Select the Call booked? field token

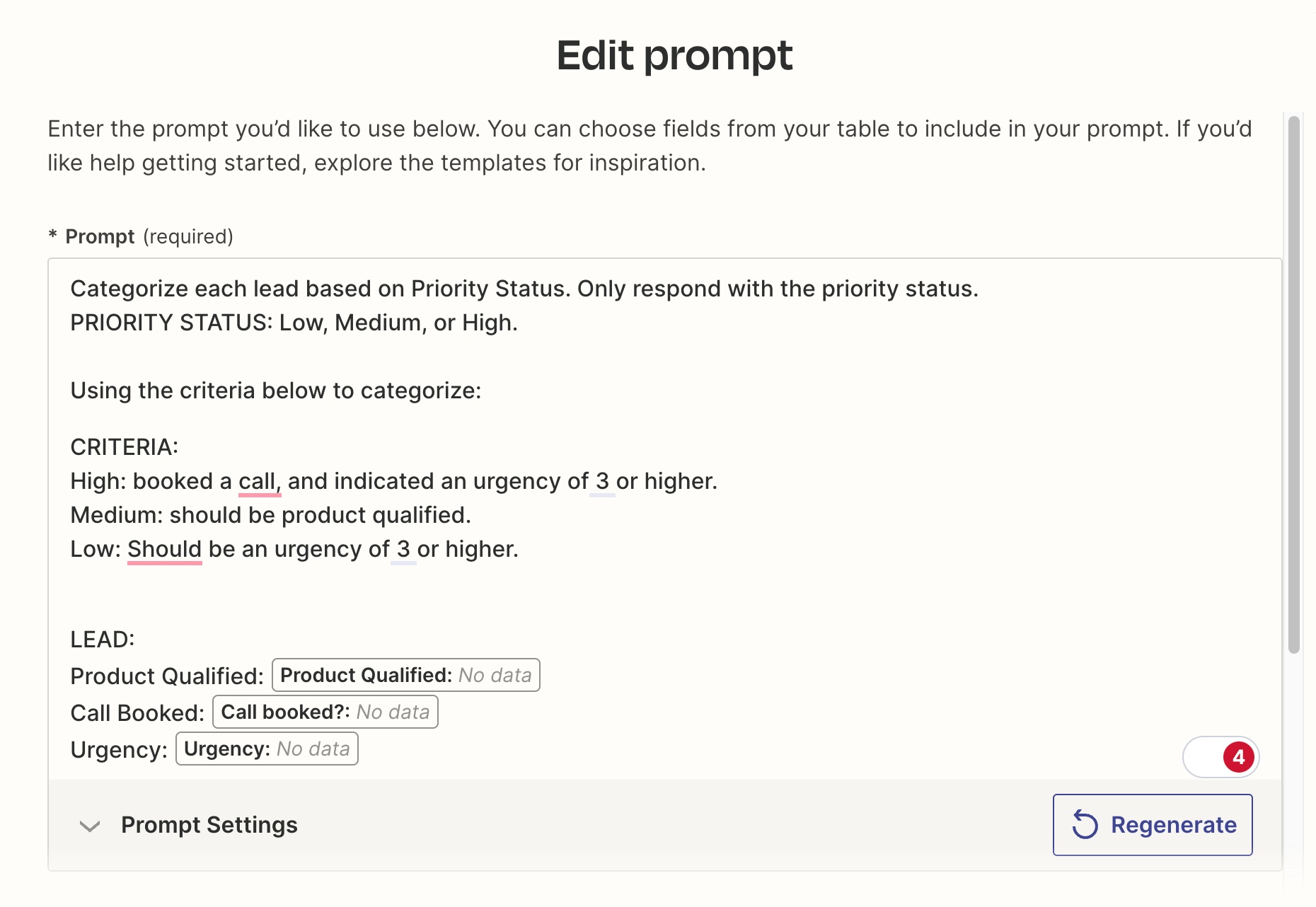tap(325, 712)
